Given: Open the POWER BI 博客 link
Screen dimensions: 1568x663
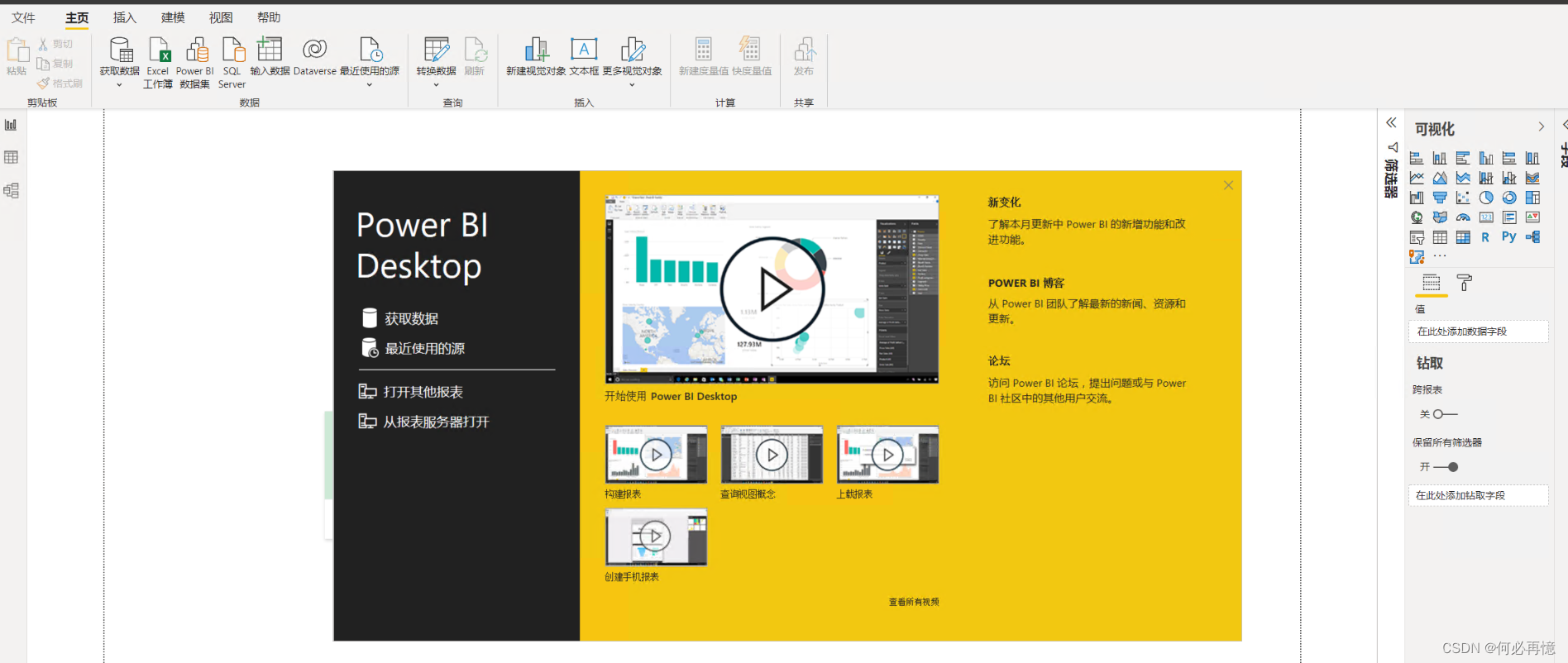Looking at the screenshot, I should coord(1026,283).
